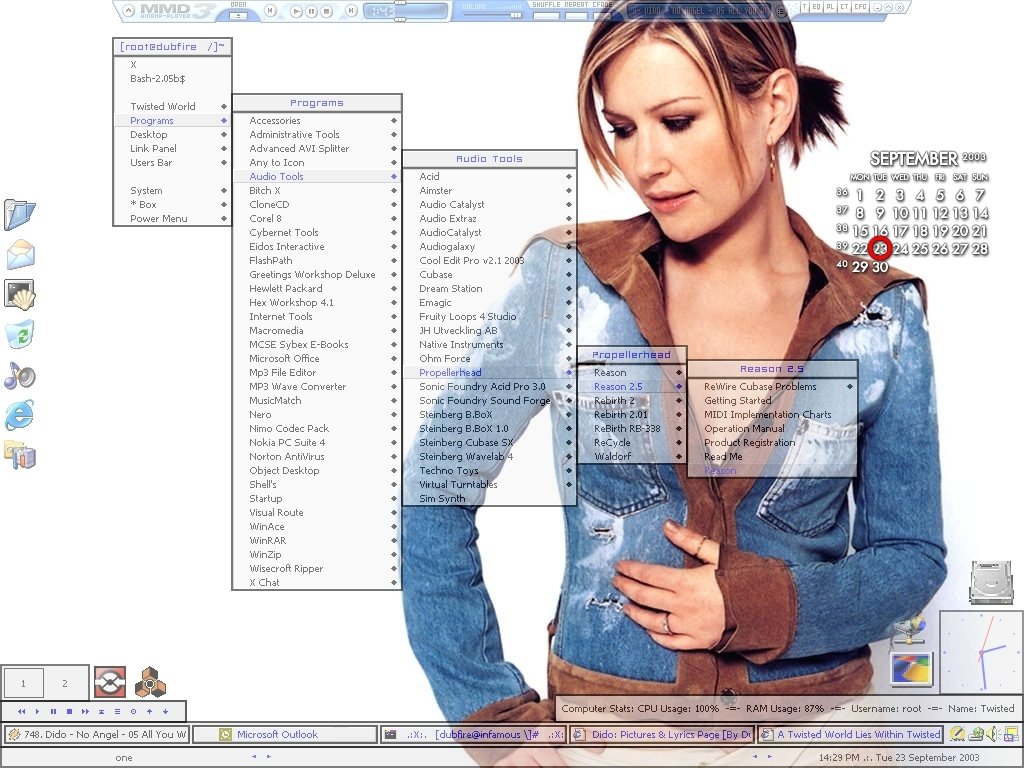Toggle the PL playlist button in Winamp

coord(830,7)
